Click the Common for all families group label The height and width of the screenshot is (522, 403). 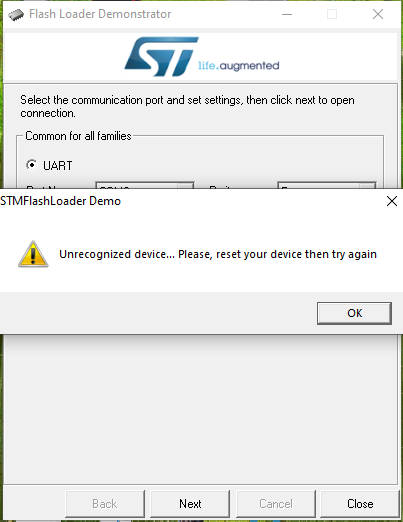click(x=78, y=136)
